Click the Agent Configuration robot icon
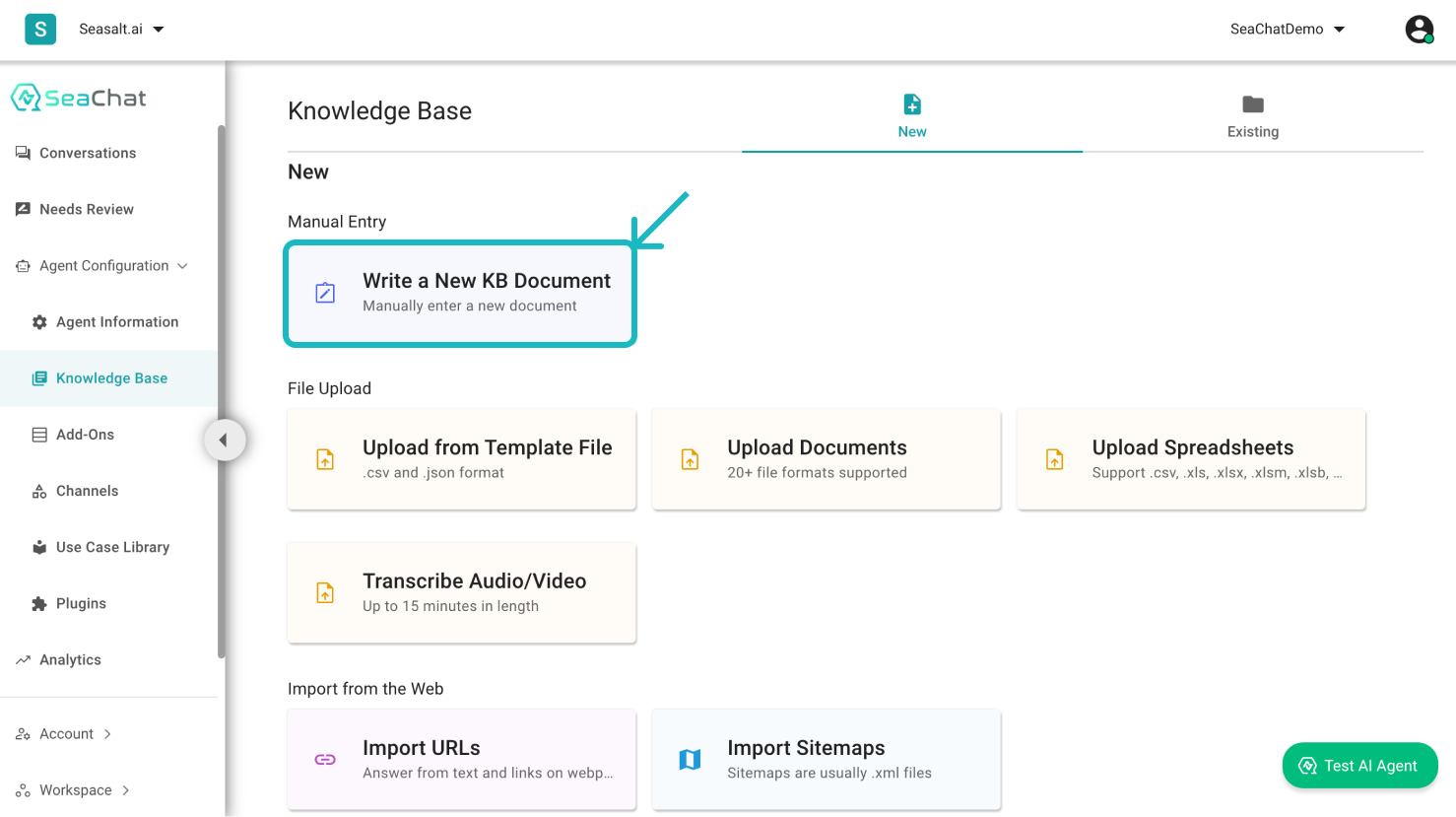 pyautogui.click(x=23, y=266)
